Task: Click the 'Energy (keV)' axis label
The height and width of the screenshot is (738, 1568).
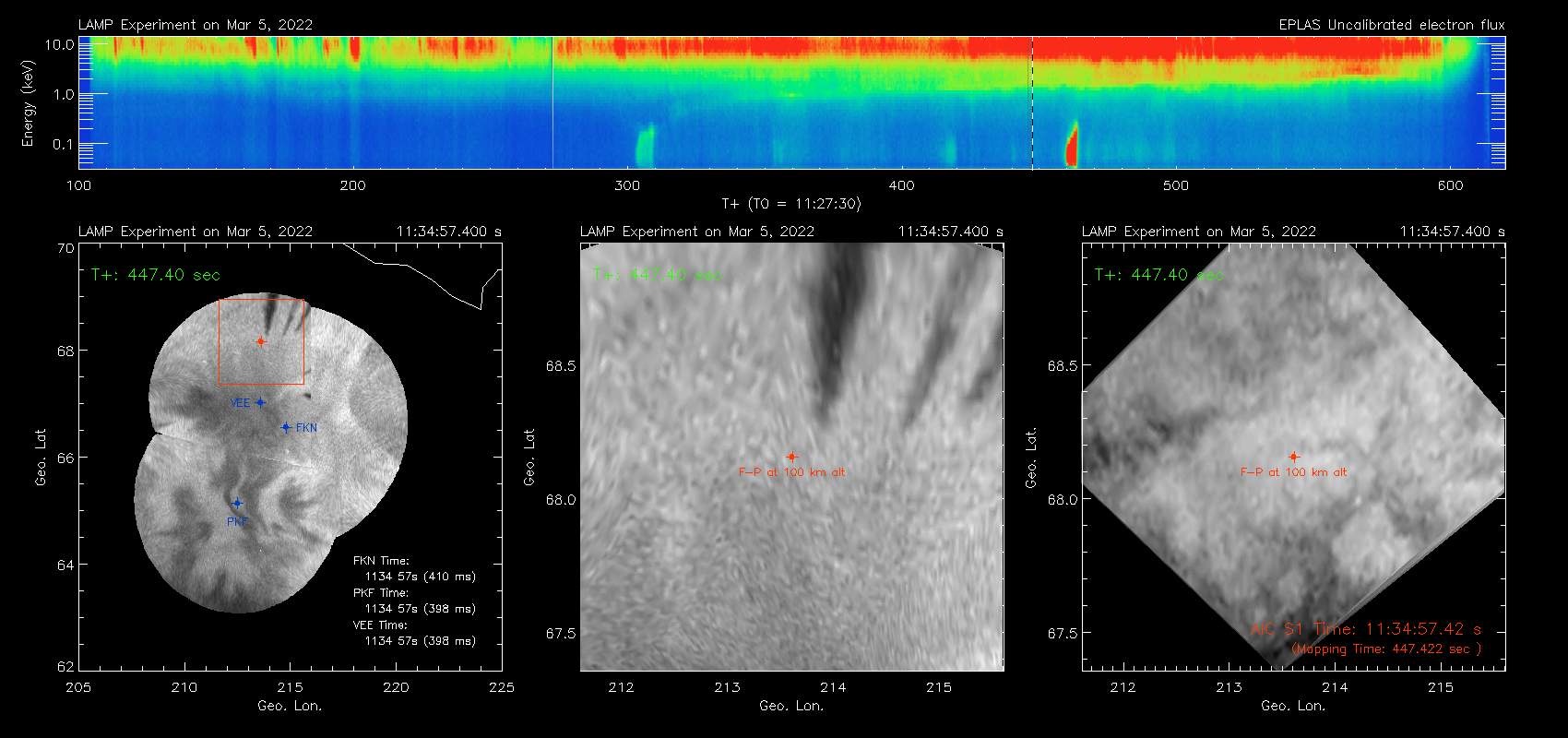Action: coord(29,103)
